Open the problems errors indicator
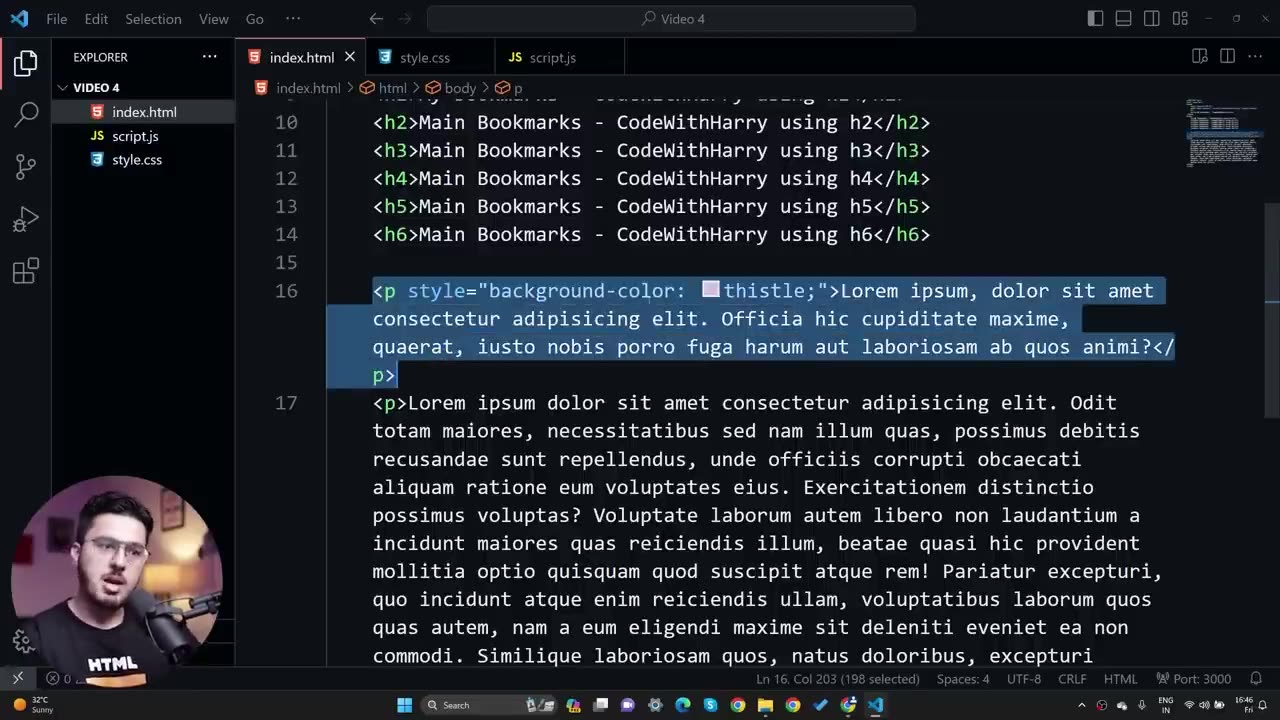Viewport: 1280px width, 720px height. point(60,678)
